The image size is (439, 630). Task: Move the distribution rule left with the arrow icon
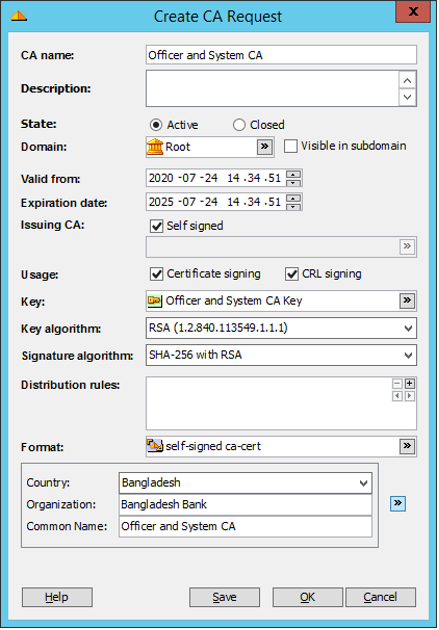coord(397,396)
